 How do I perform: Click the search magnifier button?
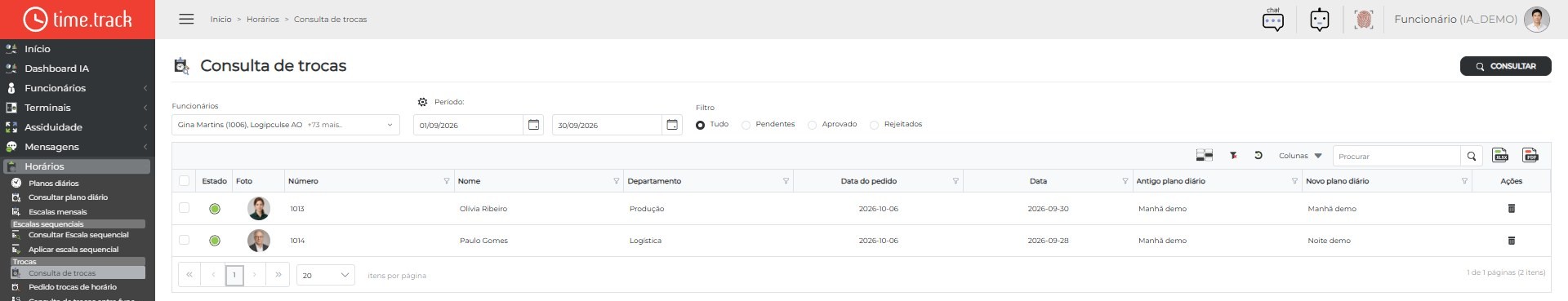pyautogui.click(x=1471, y=156)
